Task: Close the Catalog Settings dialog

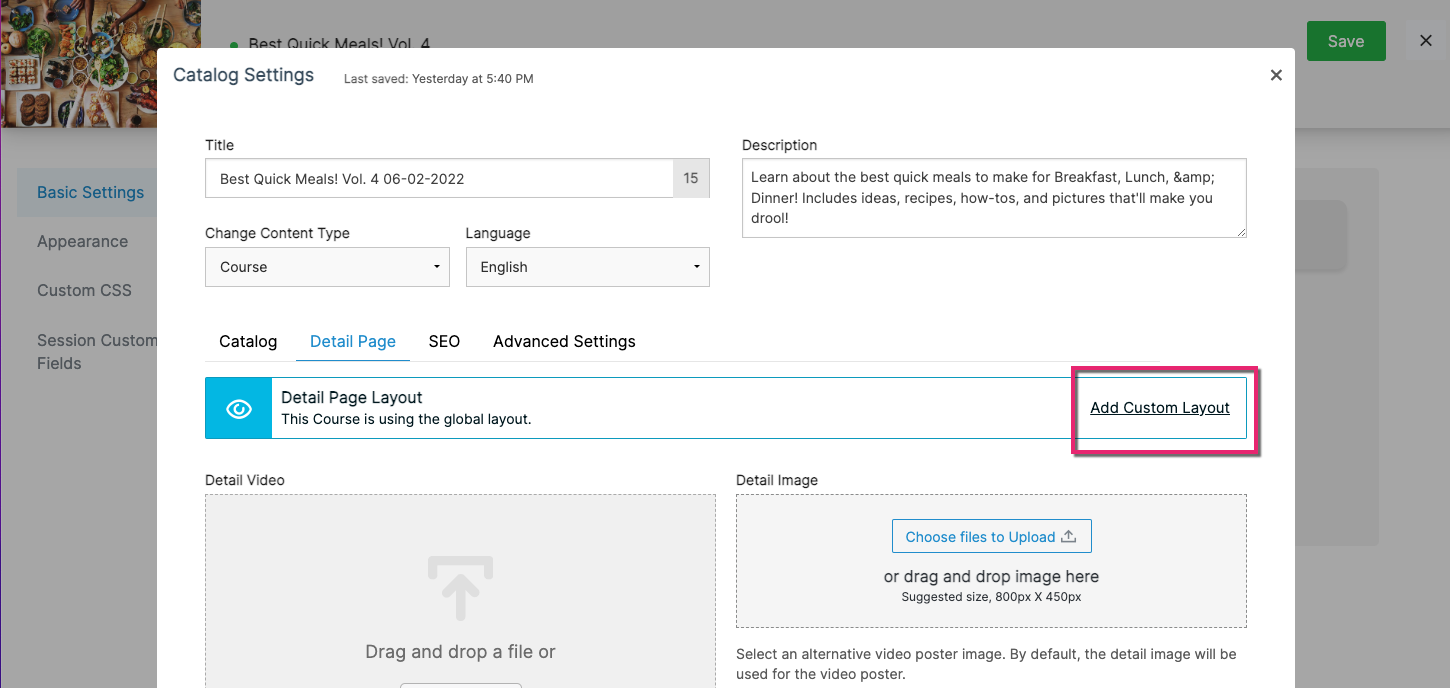Action: click(x=1276, y=75)
